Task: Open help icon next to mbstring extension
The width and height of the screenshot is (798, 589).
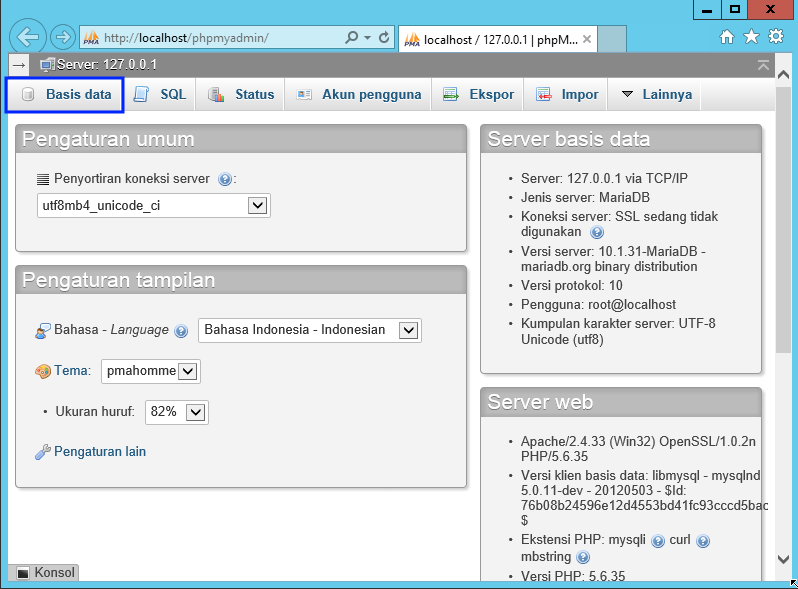Action: pos(583,557)
